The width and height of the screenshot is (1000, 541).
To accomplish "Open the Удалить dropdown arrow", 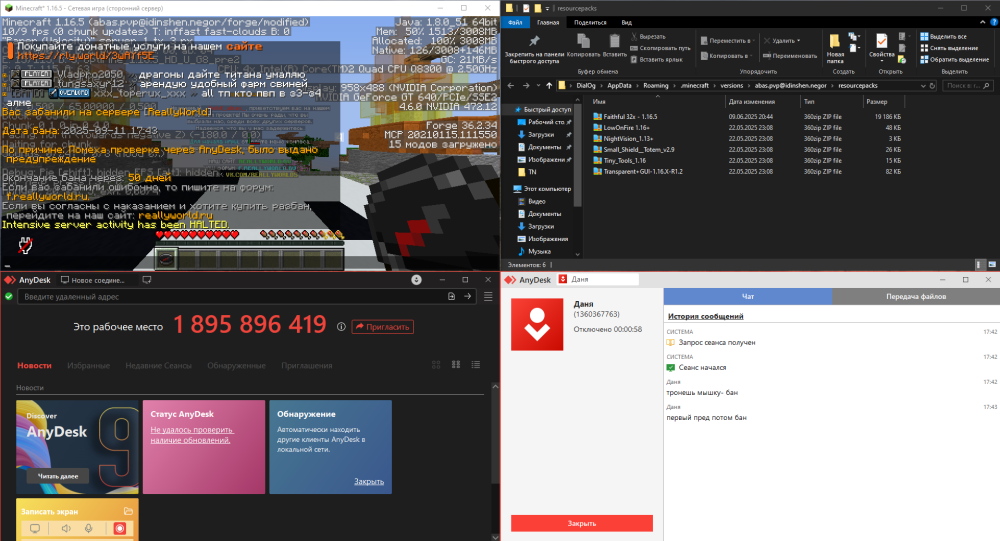I will pos(798,40).
